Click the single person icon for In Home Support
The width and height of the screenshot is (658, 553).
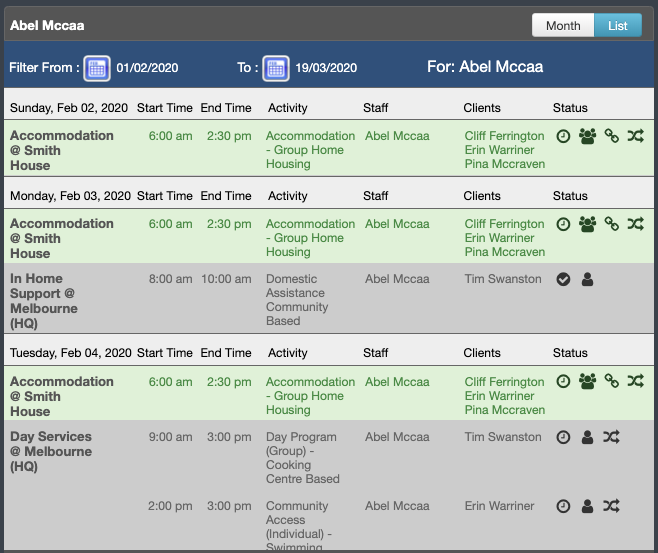(x=588, y=279)
